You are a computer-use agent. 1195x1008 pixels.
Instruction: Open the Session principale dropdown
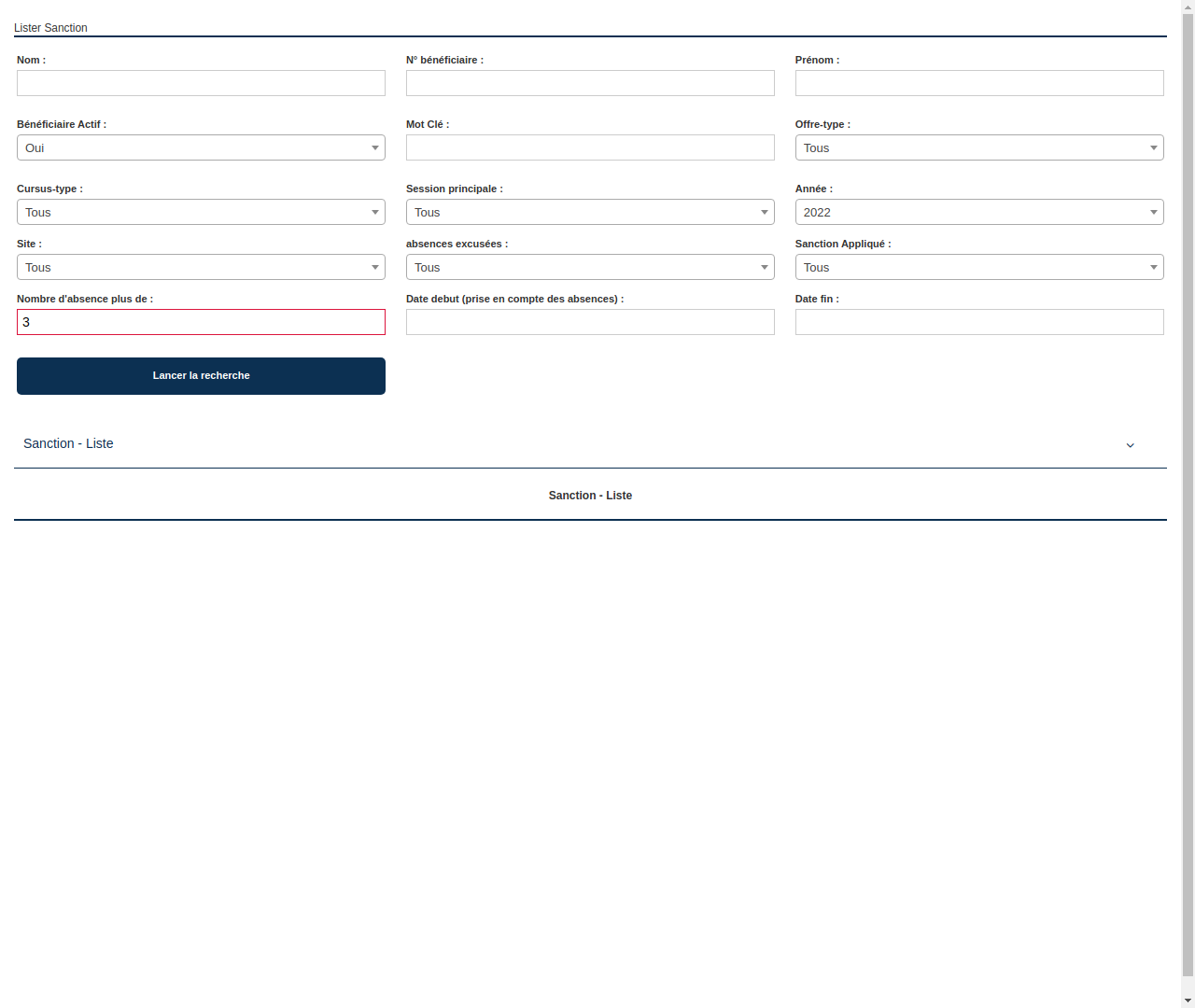(x=590, y=212)
